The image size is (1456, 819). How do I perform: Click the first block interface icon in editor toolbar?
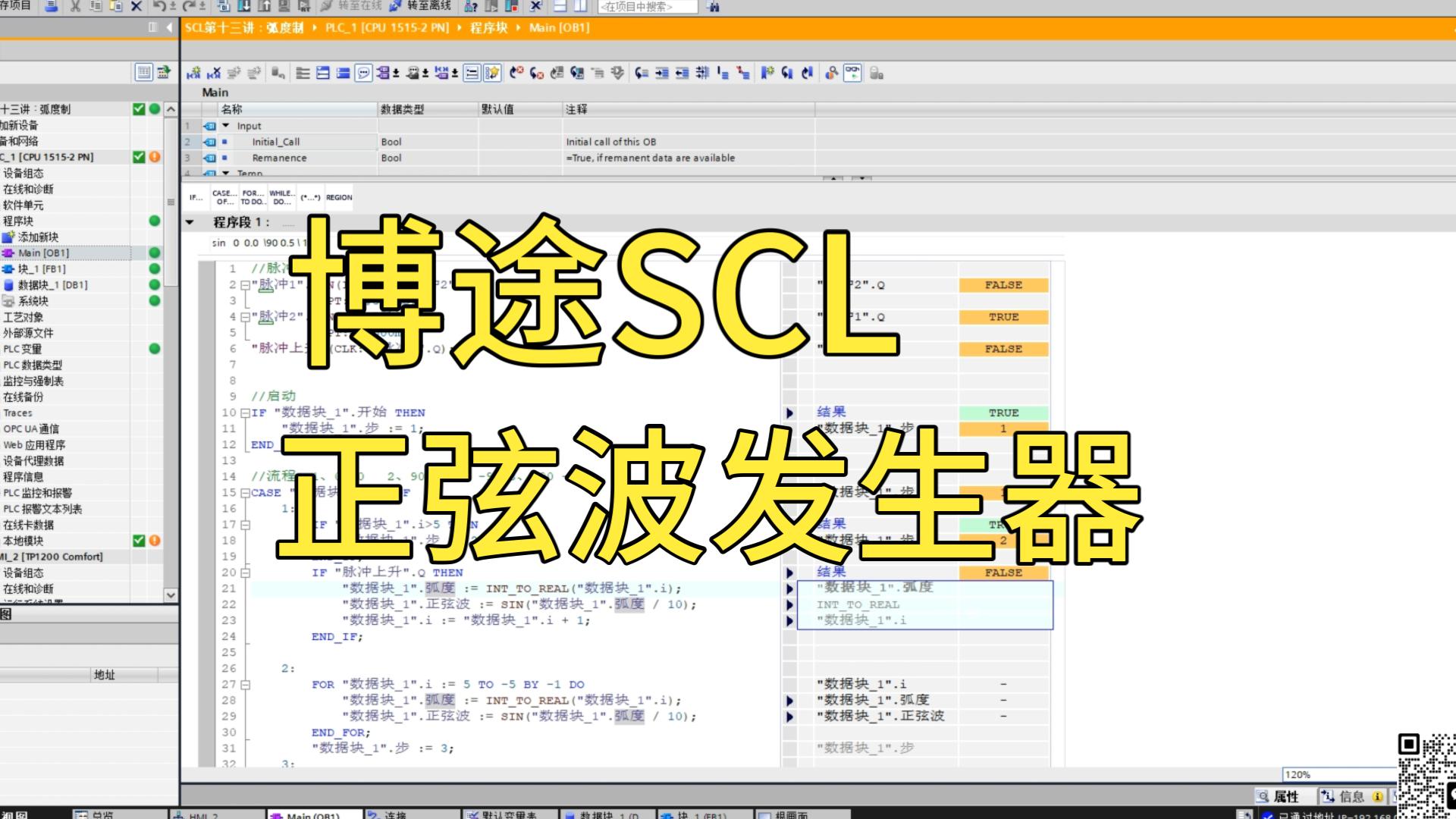pos(194,73)
